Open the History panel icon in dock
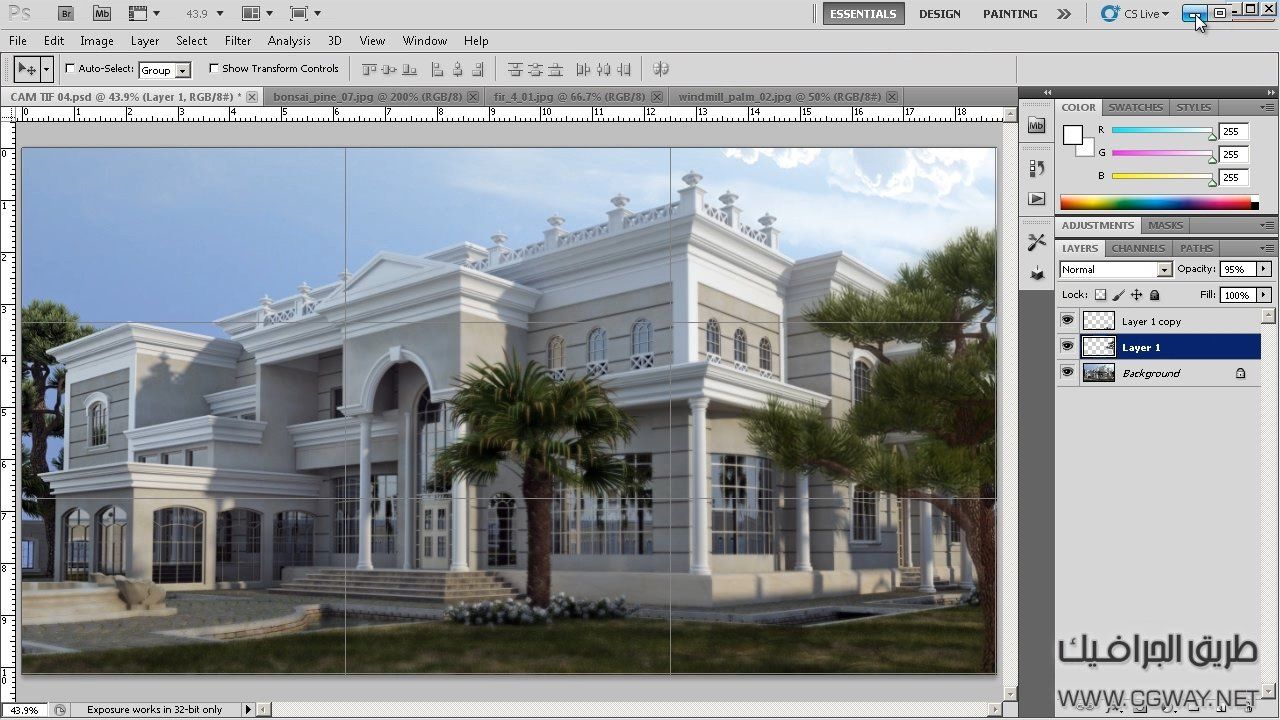This screenshot has height=720, width=1280. coord(1036,169)
